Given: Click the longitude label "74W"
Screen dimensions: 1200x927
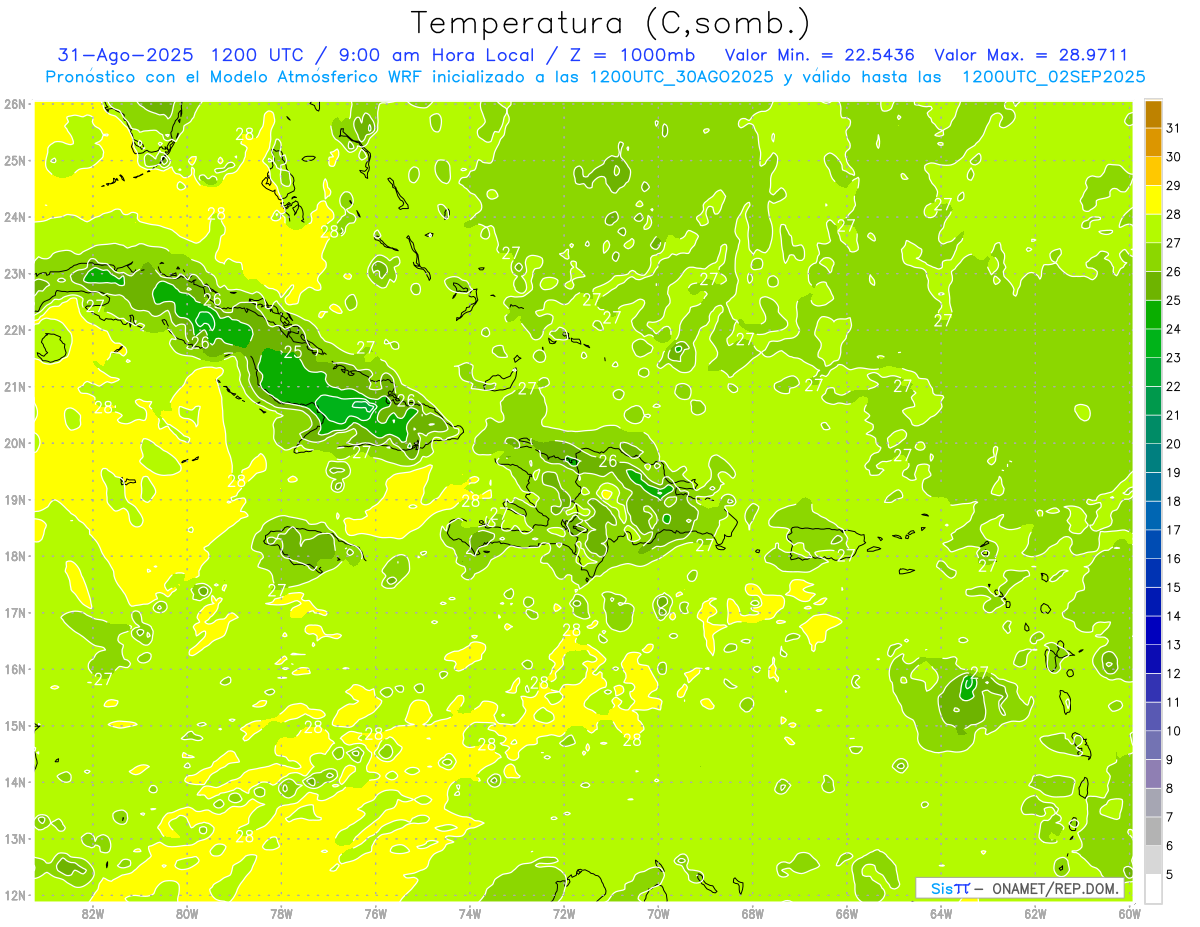Looking at the screenshot, I should (470, 913).
